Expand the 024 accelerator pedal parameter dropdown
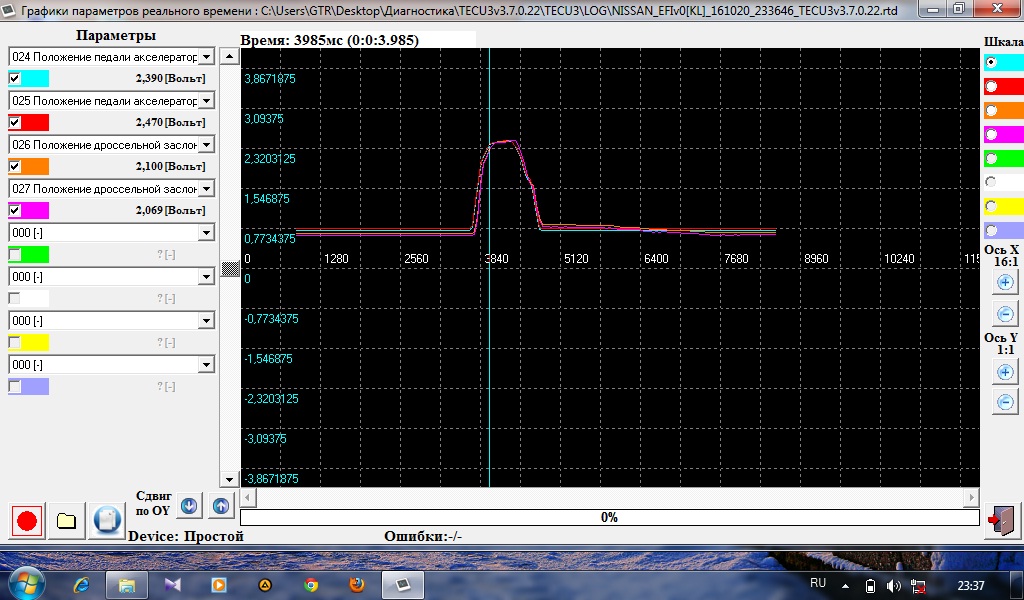The height and width of the screenshot is (600, 1024). (x=206, y=57)
